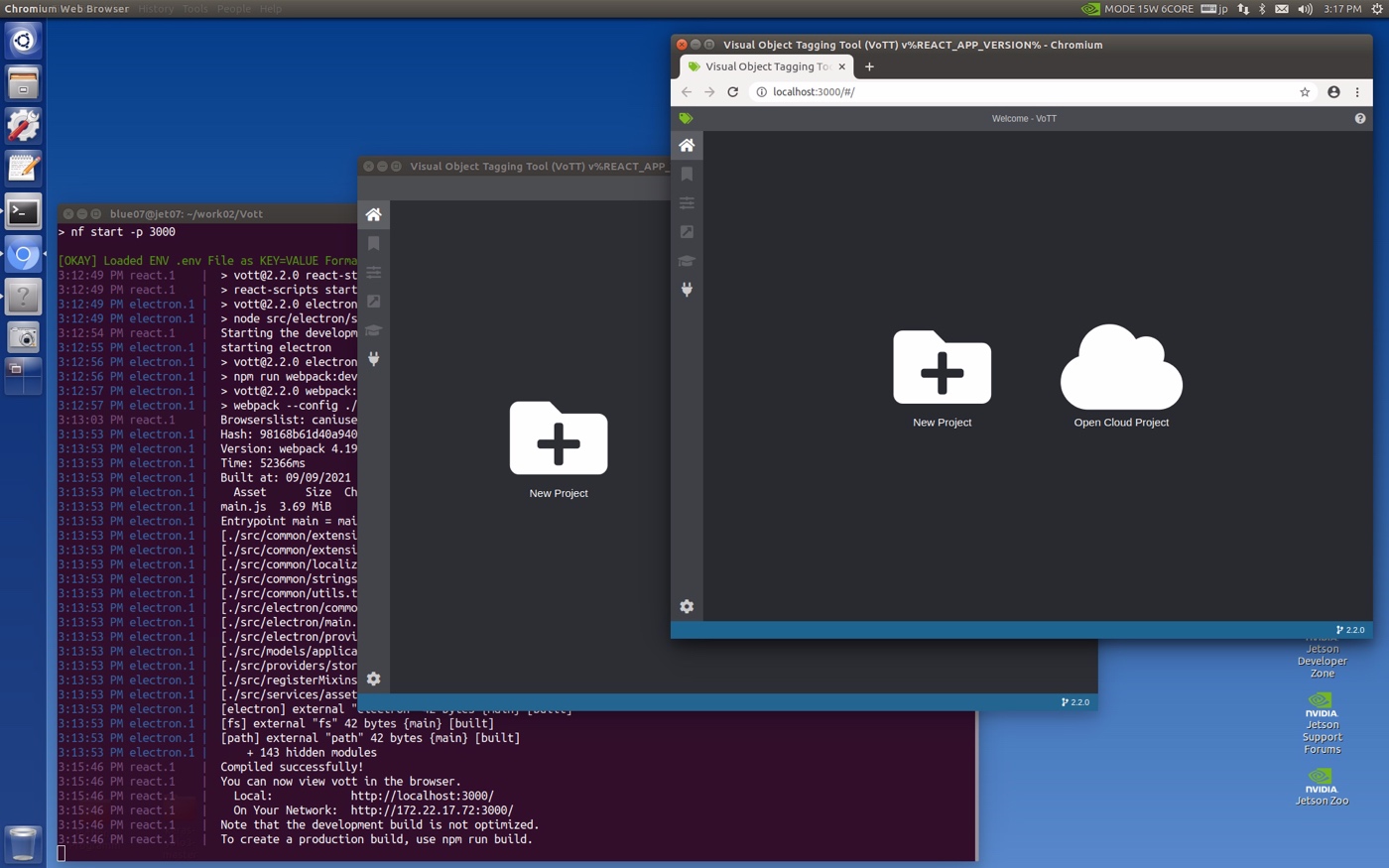Screen dimensions: 1389x868
Task: Open Screenshot camera app in dock
Action: coord(23,338)
